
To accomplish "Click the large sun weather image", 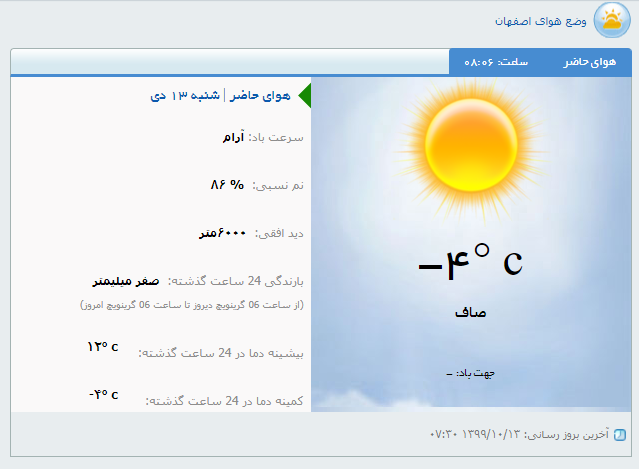I will 472,145.
